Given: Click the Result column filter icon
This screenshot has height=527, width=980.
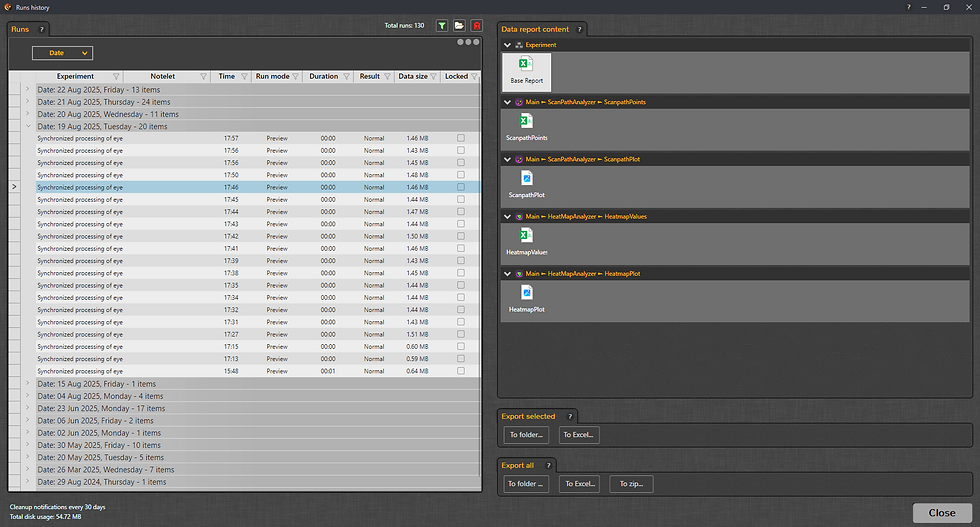Looking at the screenshot, I should 387,77.
